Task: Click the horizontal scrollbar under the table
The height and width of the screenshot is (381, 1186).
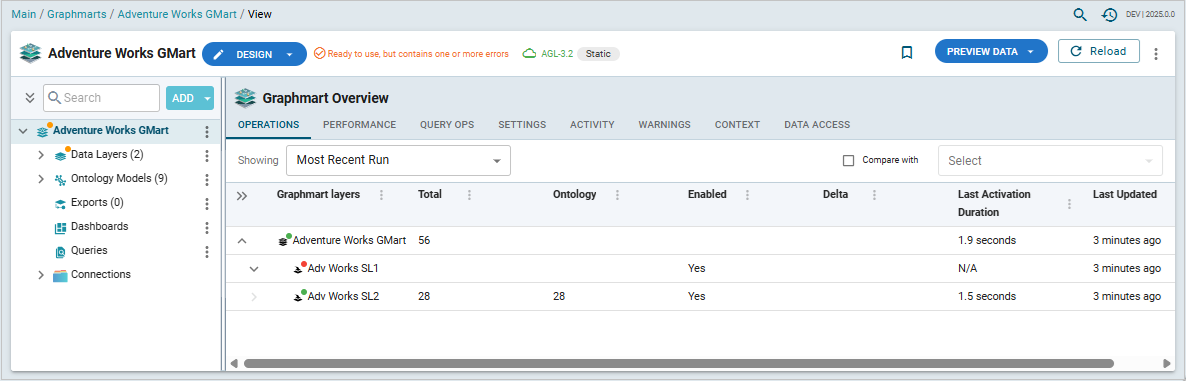Action: (678, 364)
